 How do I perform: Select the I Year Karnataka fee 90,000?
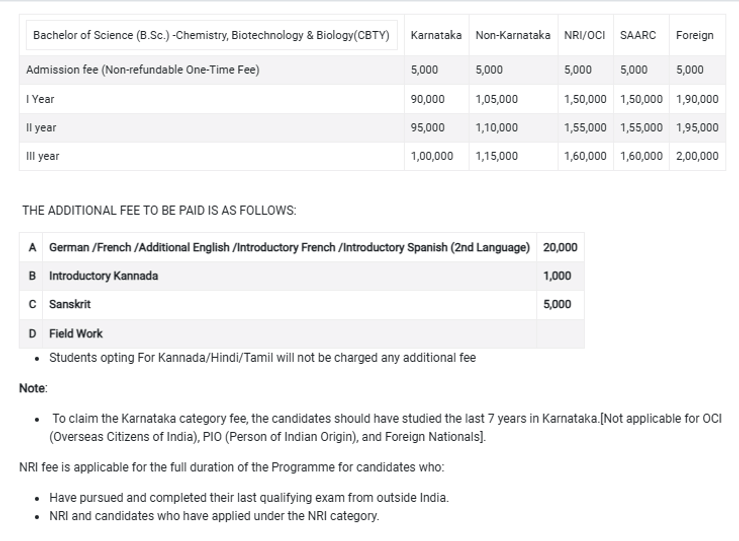[x=428, y=99]
